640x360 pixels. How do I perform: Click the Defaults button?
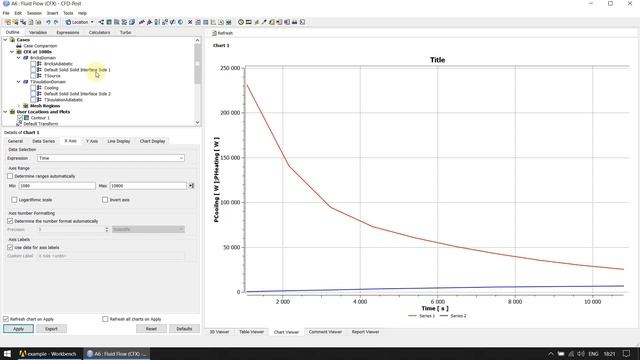[184, 329]
